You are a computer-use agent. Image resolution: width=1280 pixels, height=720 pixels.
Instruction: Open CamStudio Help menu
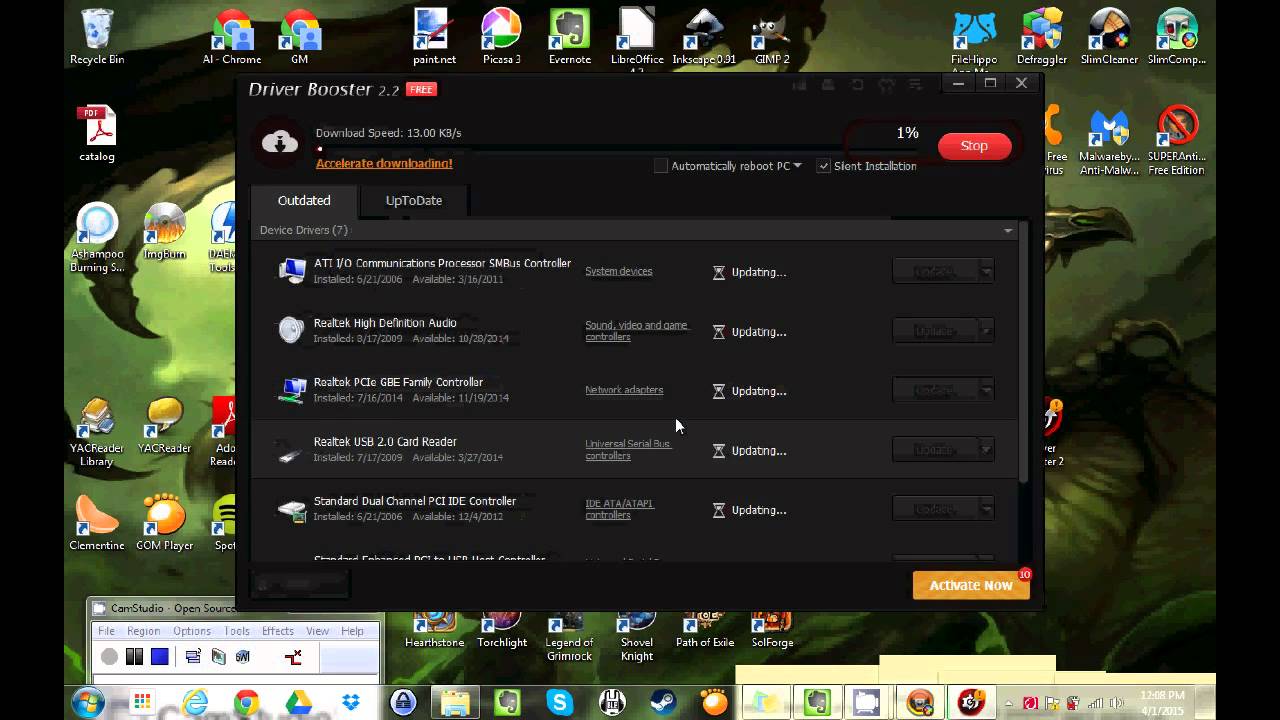point(352,631)
